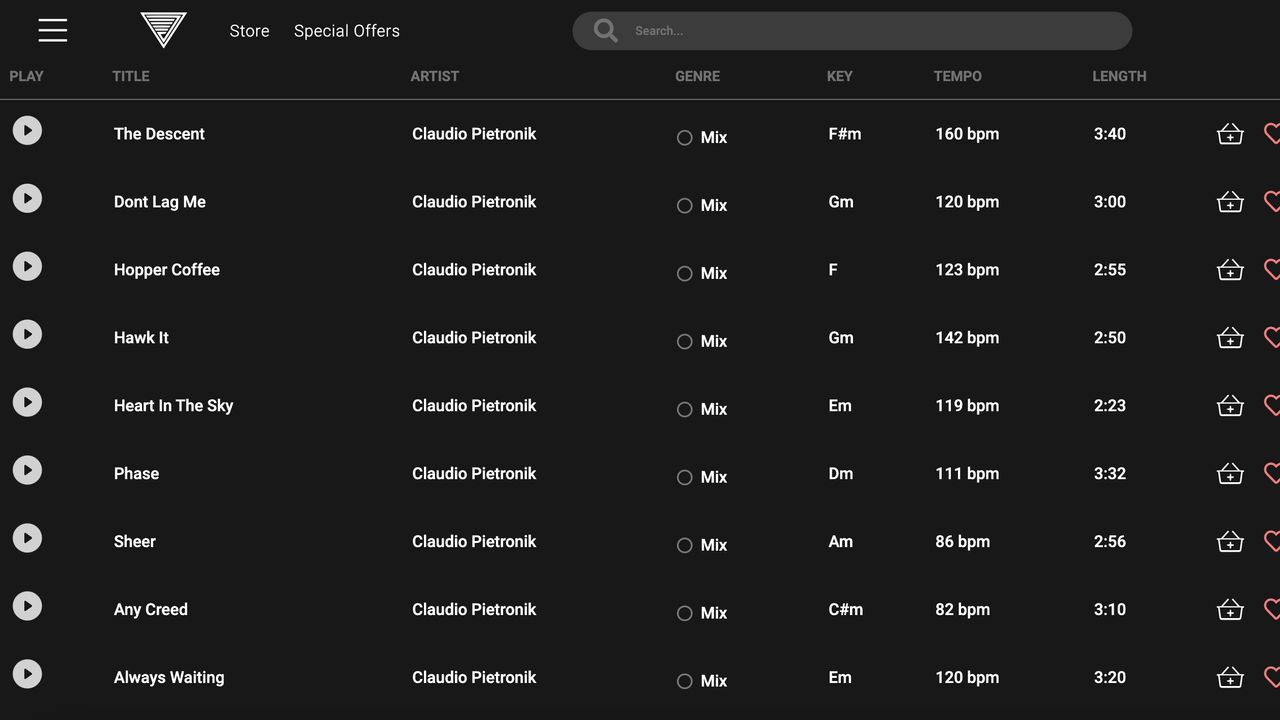The image size is (1280, 720).
Task: Favorite the Heart In The Sky track
Action: (x=1272, y=405)
